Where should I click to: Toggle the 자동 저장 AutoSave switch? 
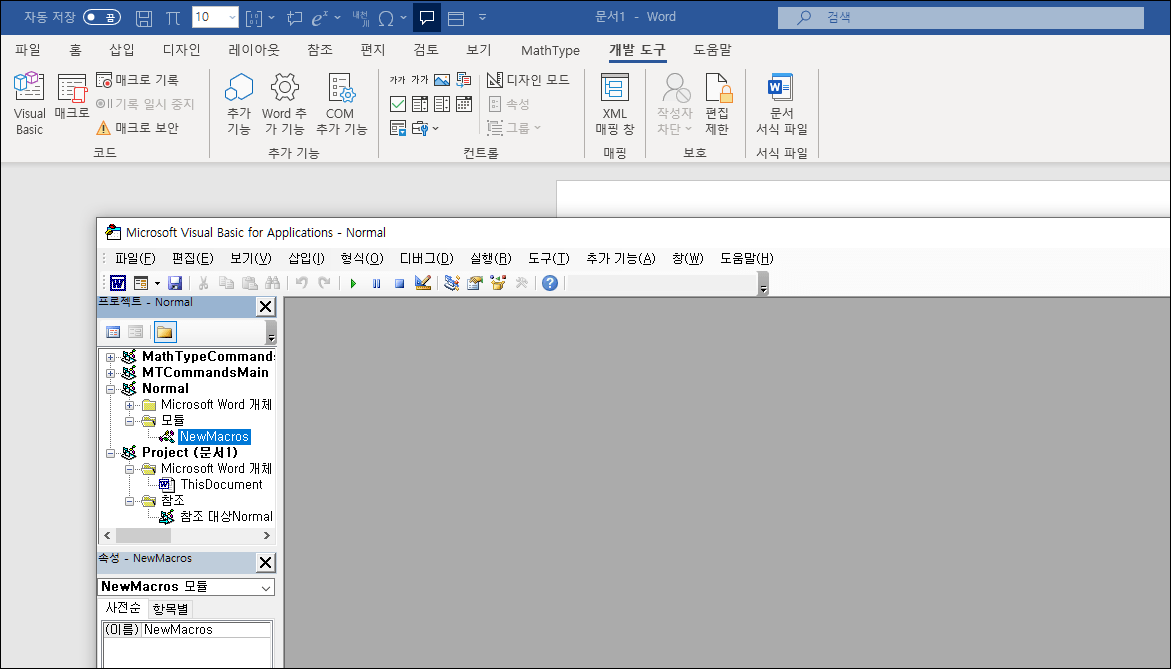(x=102, y=17)
